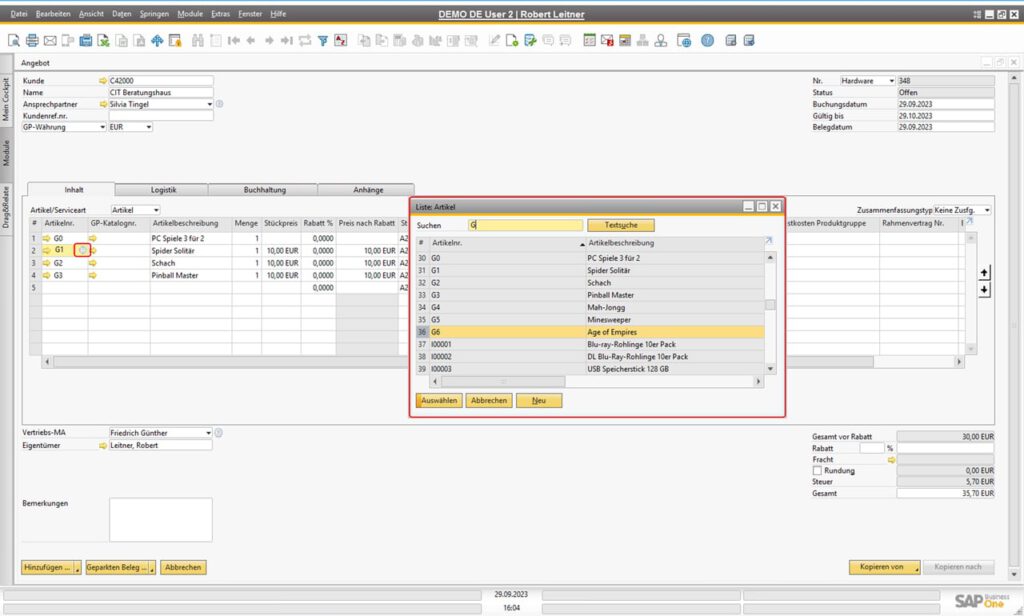Screen dimensions: 1024x616
Task: Export to Excel using the toolbar icon
Action: pos(103,41)
